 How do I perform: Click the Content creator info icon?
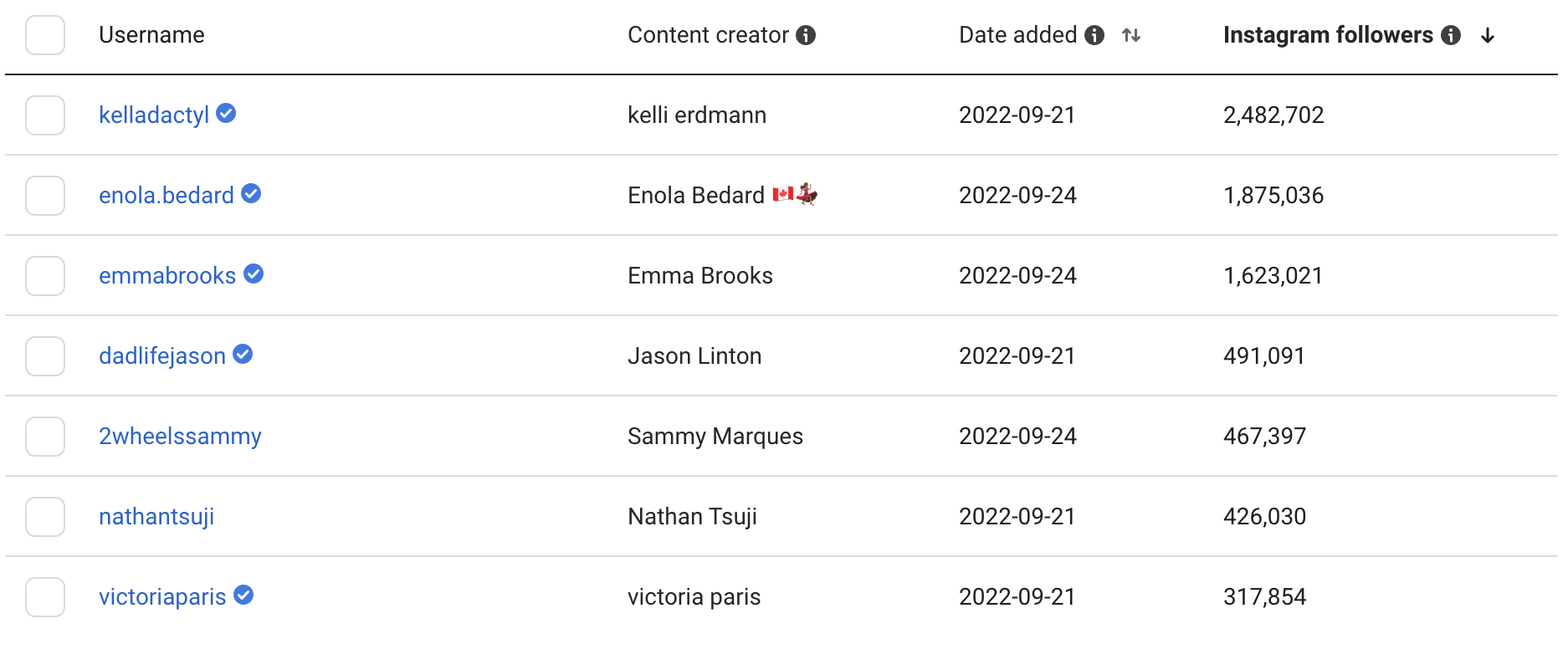tap(806, 35)
